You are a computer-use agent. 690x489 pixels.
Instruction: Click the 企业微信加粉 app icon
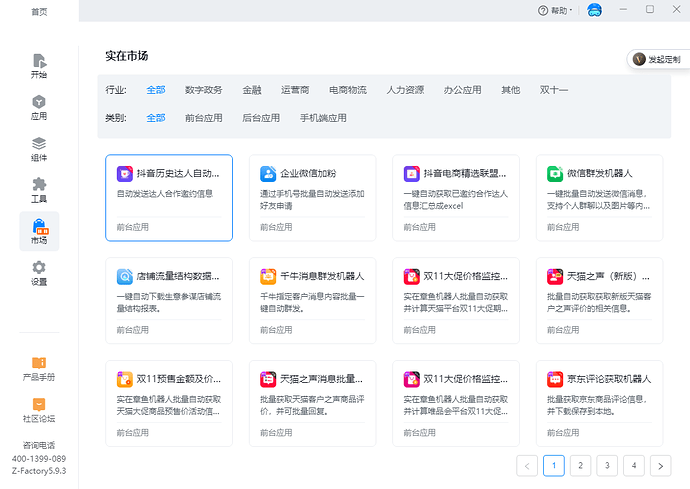point(268,173)
